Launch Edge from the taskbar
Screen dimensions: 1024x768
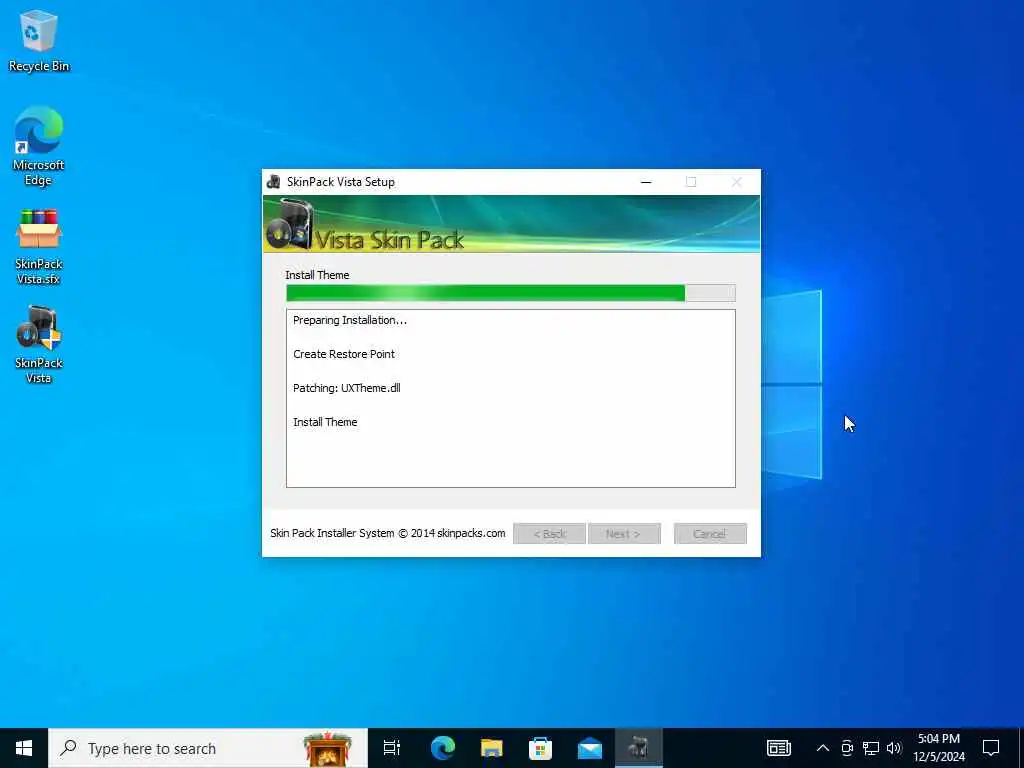[x=442, y=748]
